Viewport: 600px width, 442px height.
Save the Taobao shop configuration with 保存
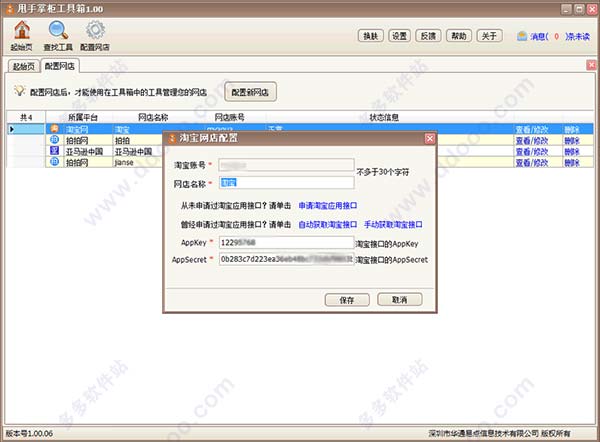[x=347, y=300]
